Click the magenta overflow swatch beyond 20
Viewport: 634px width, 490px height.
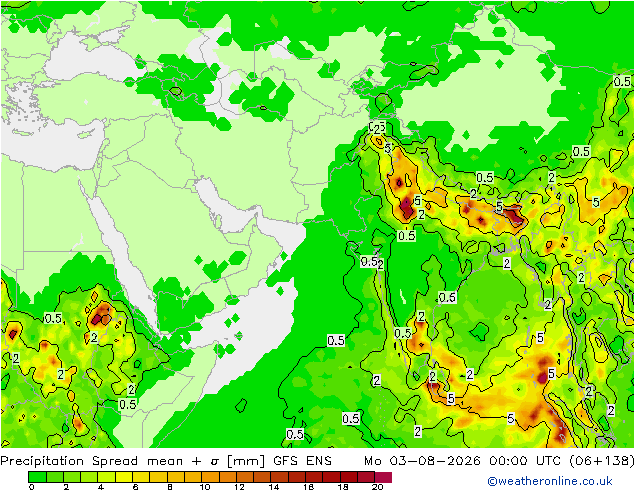click(x=383, y=477)
